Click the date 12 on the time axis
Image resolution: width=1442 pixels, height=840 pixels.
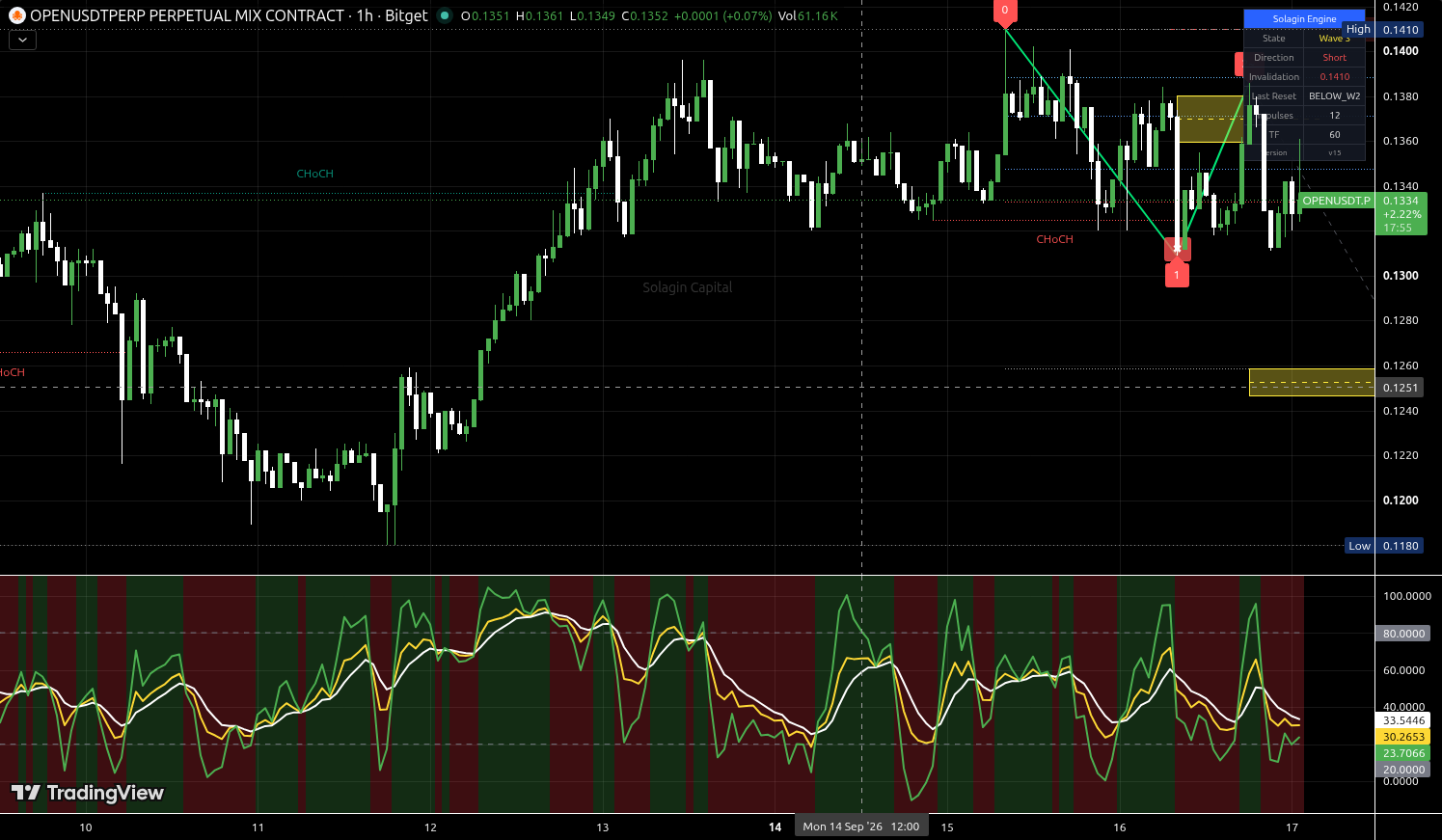click(x=430, y=827)
